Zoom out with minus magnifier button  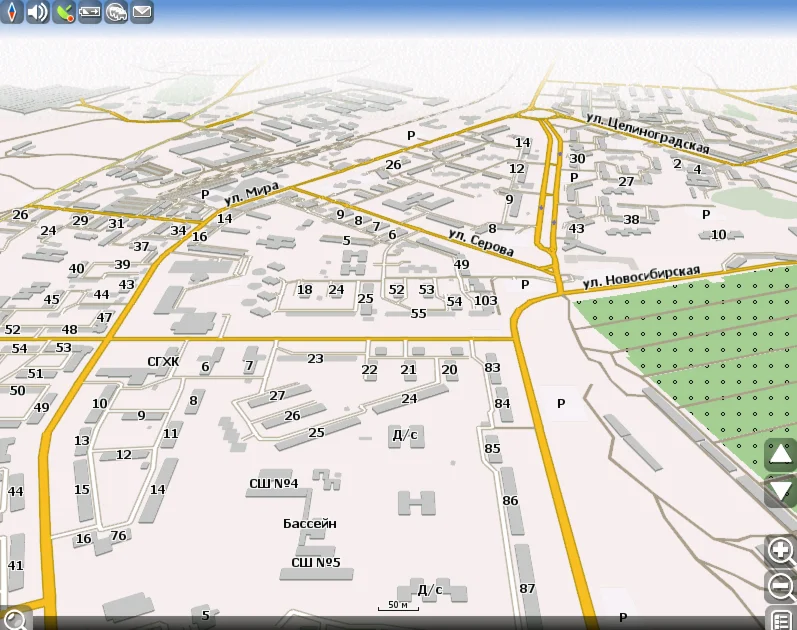pos(780,585)
